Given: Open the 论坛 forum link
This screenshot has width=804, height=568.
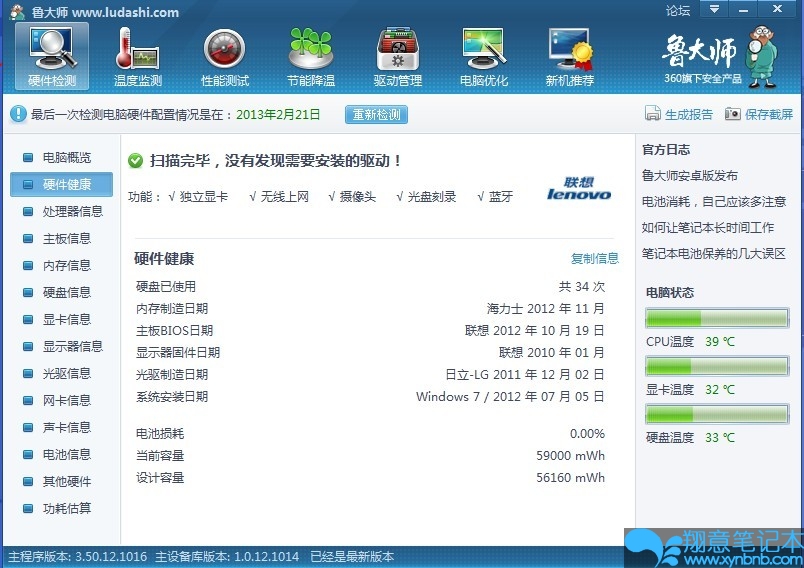Looking at the screenshot, I should pyautogui.click(x=678, y=11).
